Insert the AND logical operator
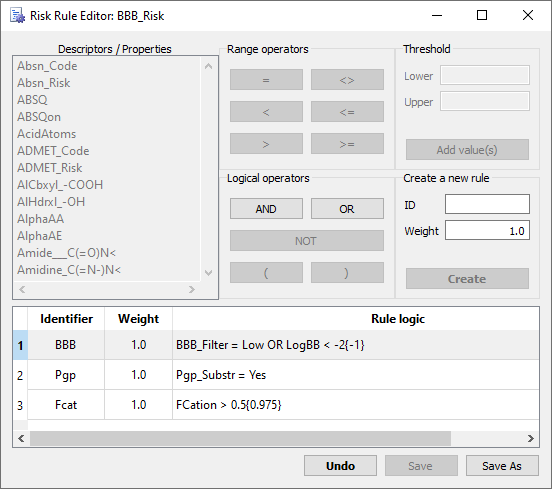The height and width of the screenshot is (489, 552). 266,209
